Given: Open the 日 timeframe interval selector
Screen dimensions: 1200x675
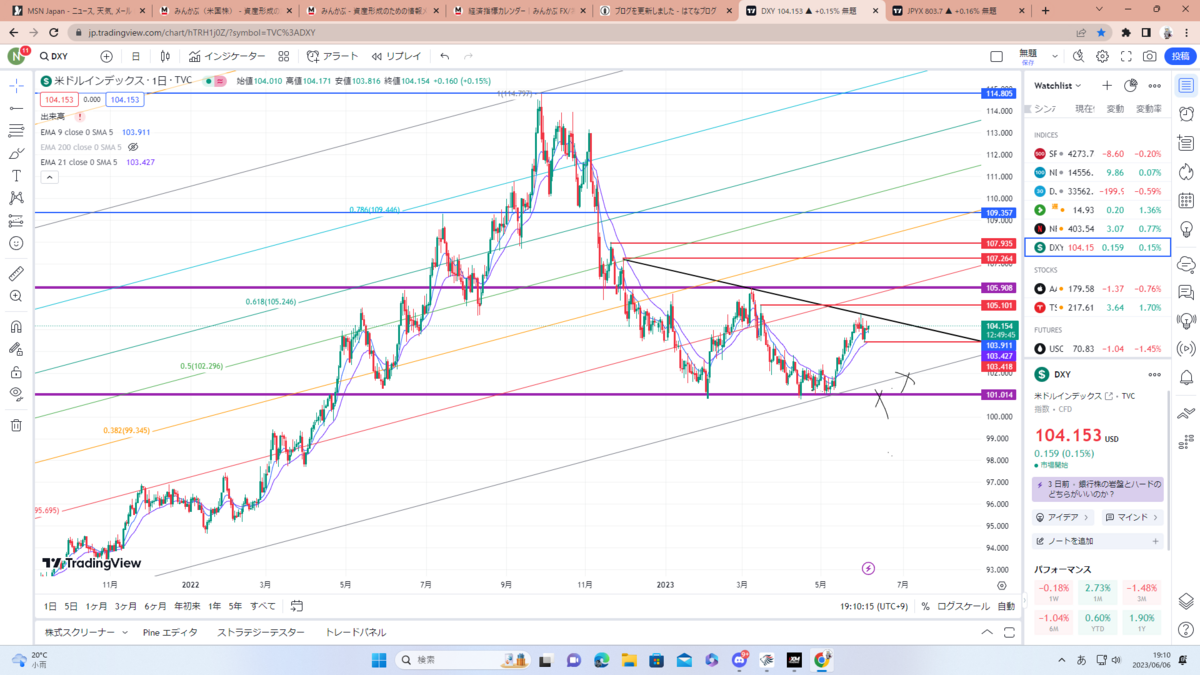Looking at the screenshot, I should point(136,56).
